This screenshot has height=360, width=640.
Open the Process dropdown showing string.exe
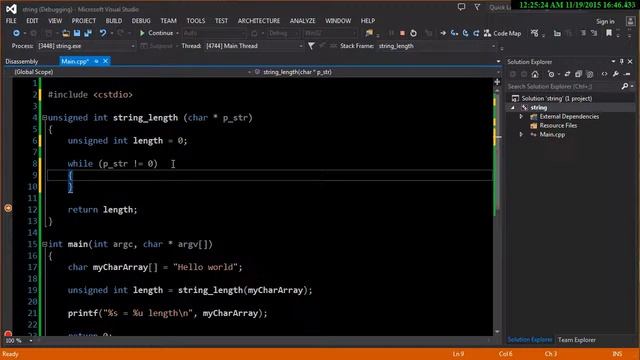pos(87,46)
